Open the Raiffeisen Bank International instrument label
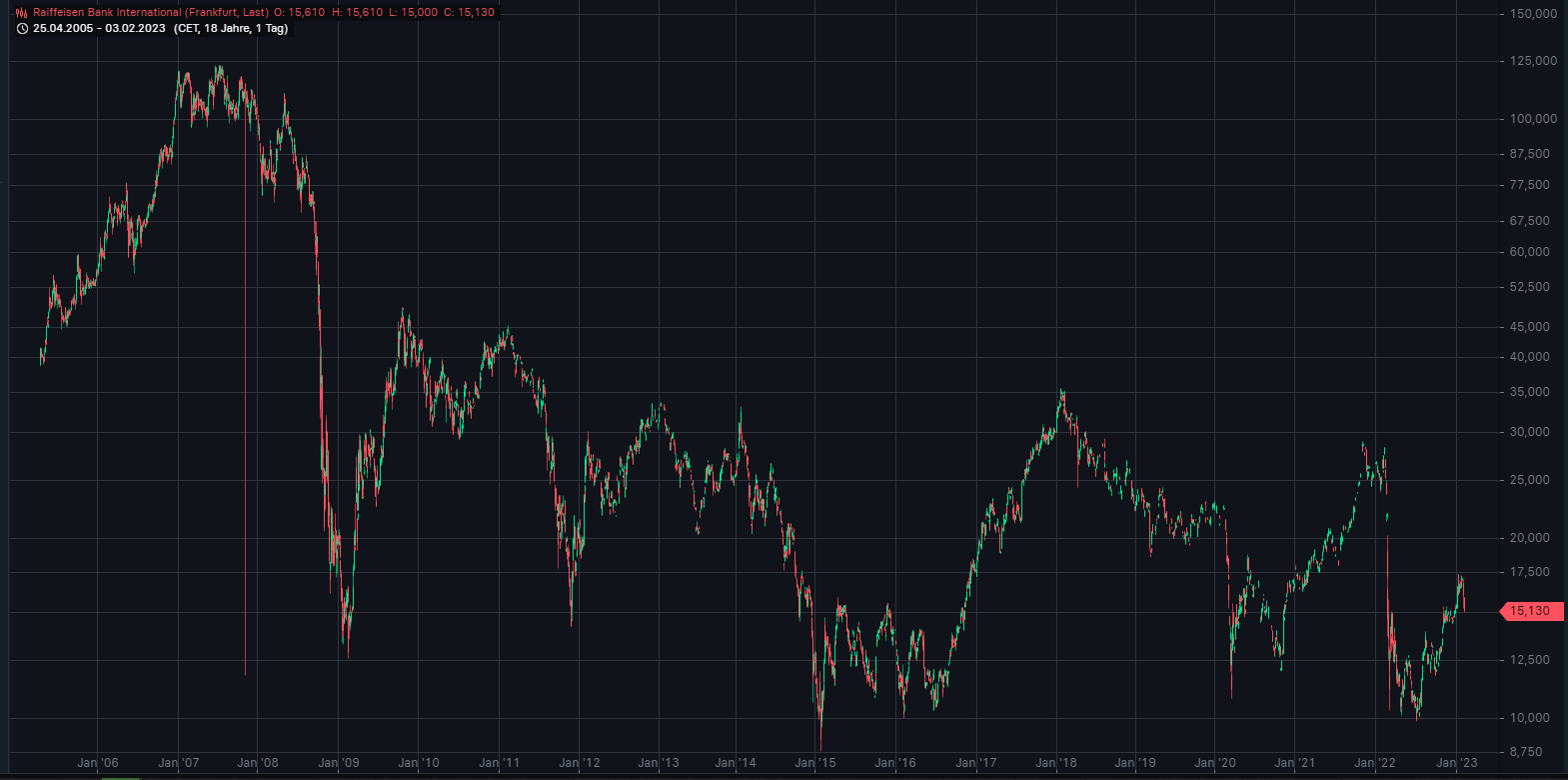 (150, 13)
